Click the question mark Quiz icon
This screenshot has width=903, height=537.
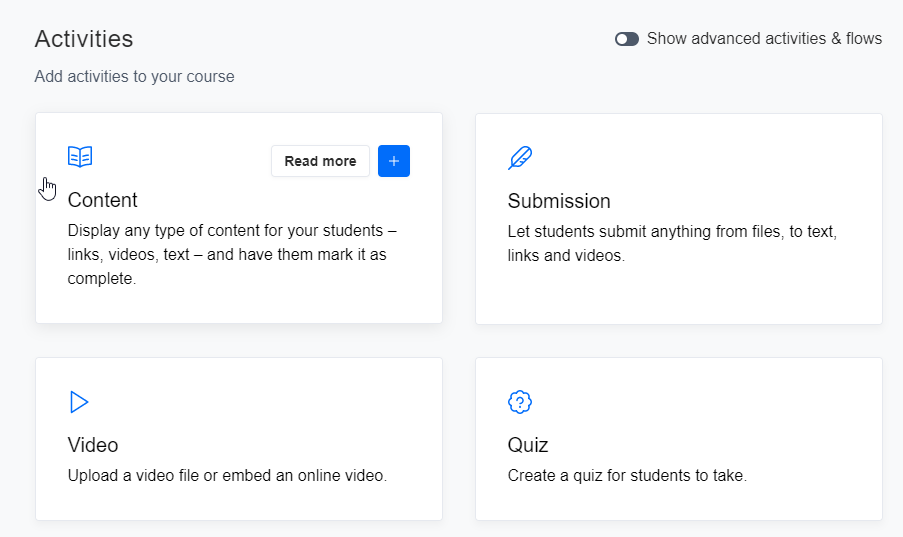[520, 402]
